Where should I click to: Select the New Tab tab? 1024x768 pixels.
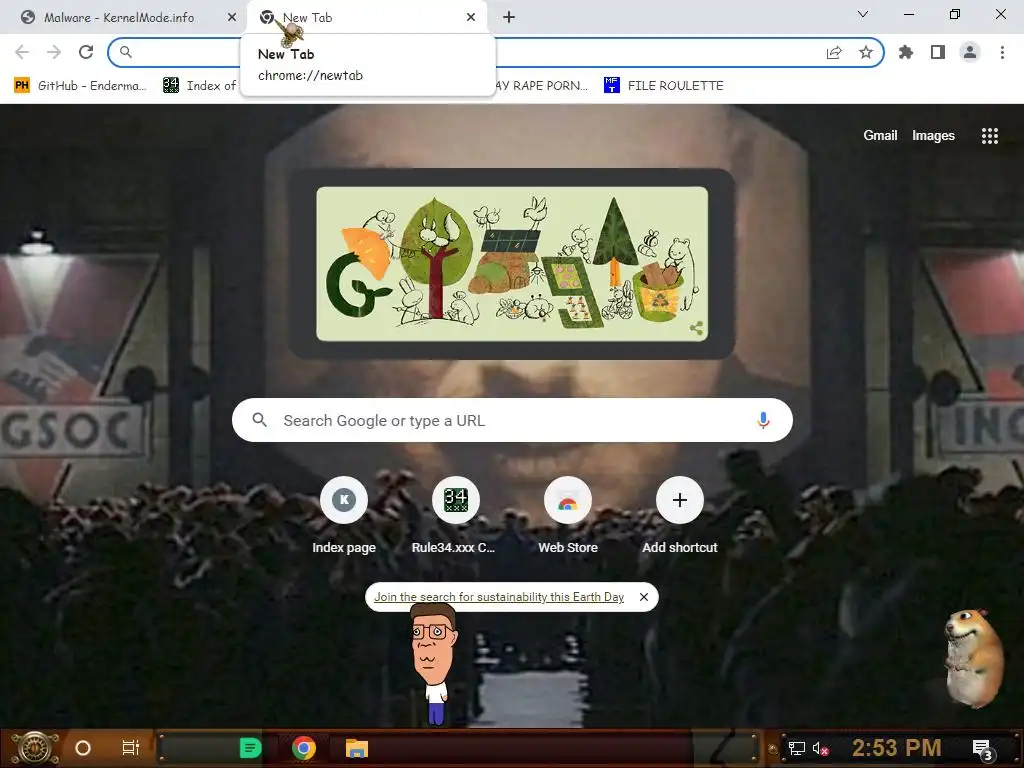[x=368, y=18]
